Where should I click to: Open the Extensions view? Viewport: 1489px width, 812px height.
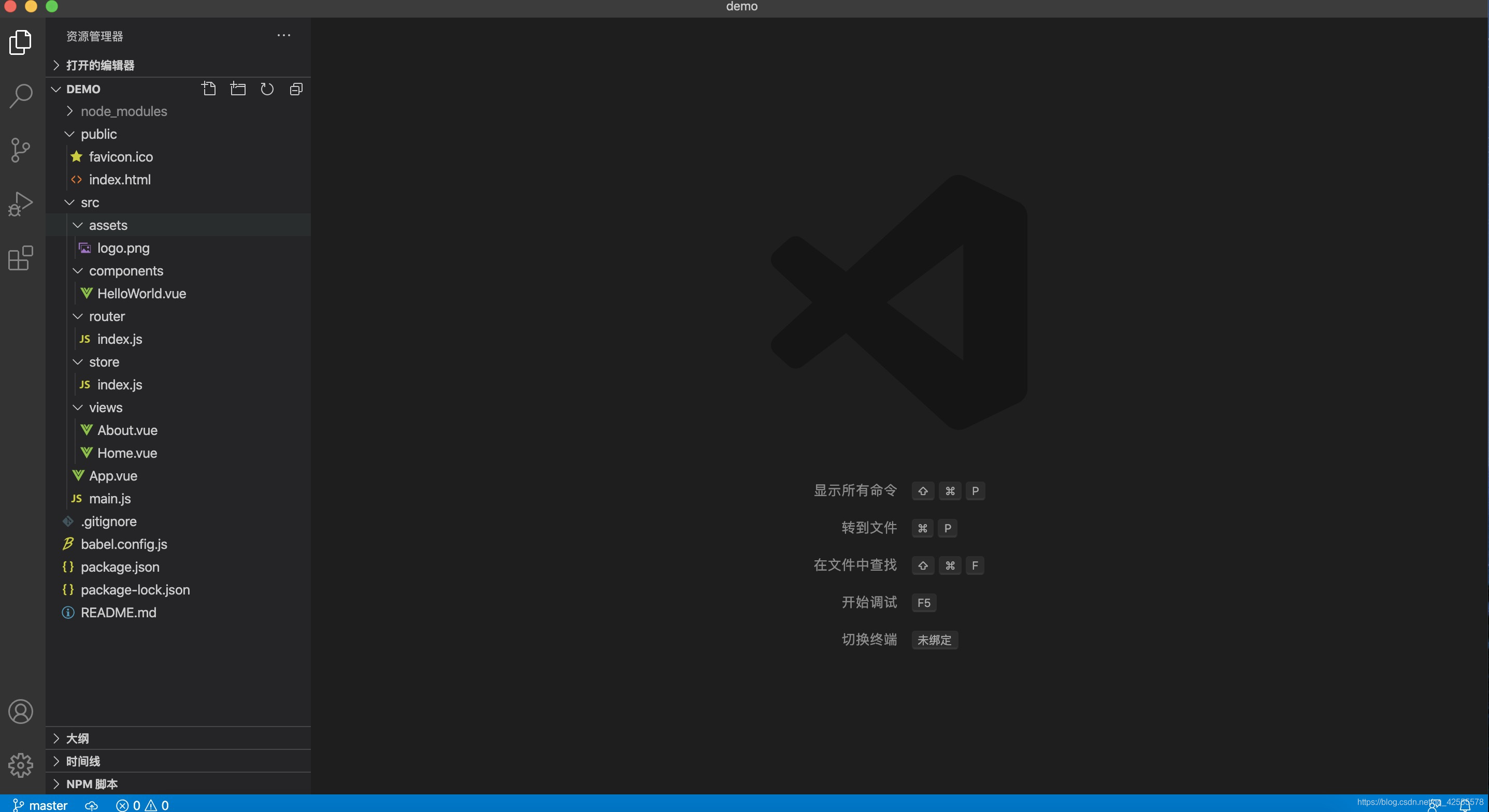pyautogui.click(x=21, y=258)
